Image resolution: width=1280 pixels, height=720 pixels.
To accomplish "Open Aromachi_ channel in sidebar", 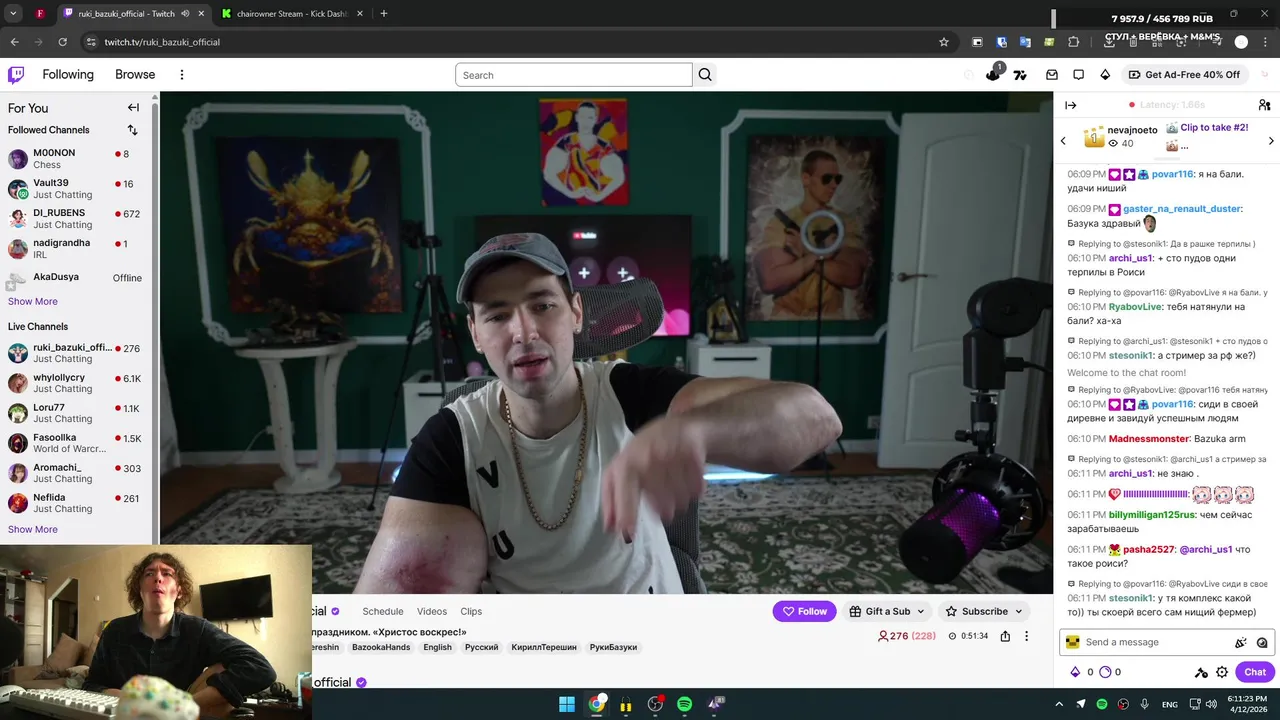I will pos(76,473).
